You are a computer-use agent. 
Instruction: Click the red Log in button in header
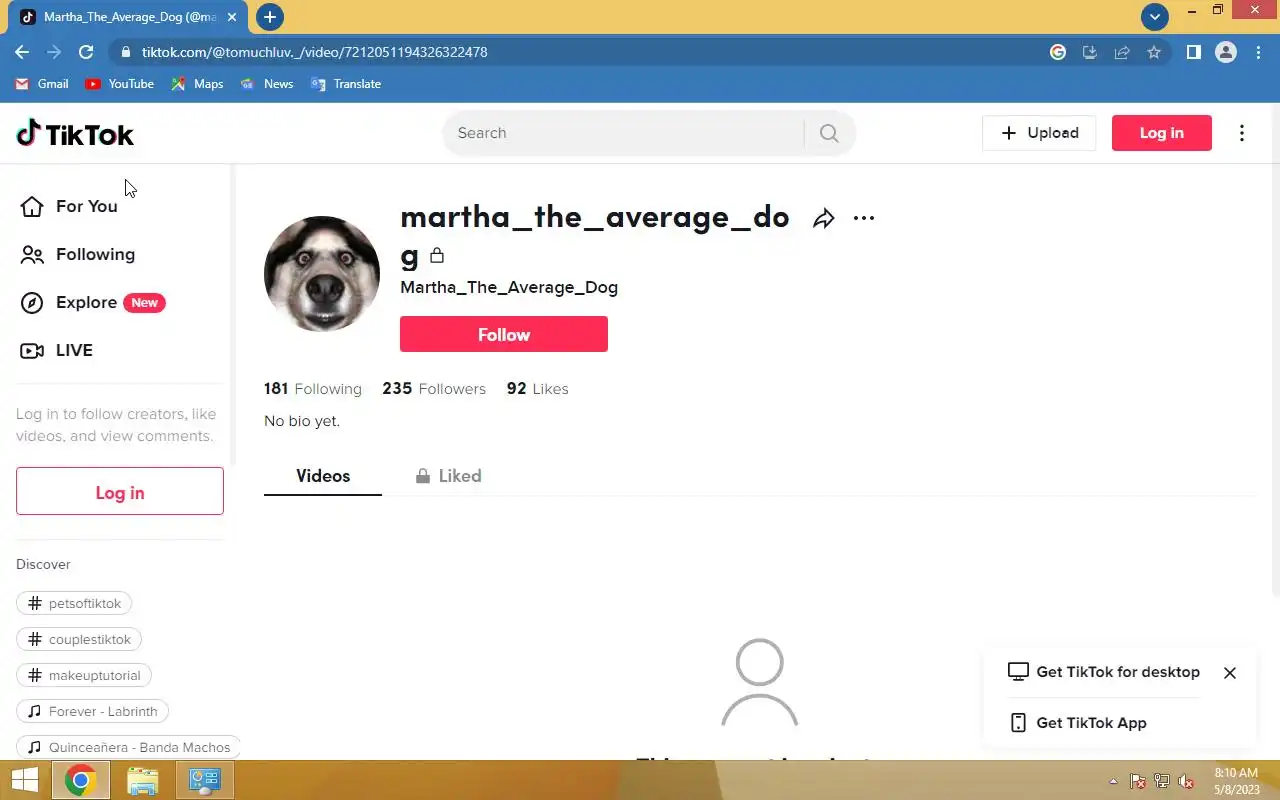1162,133
